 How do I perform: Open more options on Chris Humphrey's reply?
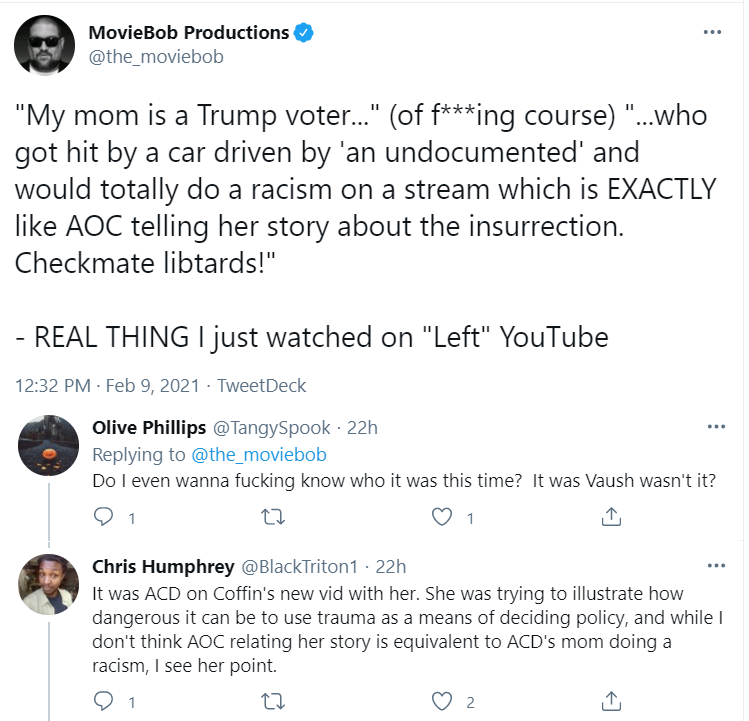point(716,566)
